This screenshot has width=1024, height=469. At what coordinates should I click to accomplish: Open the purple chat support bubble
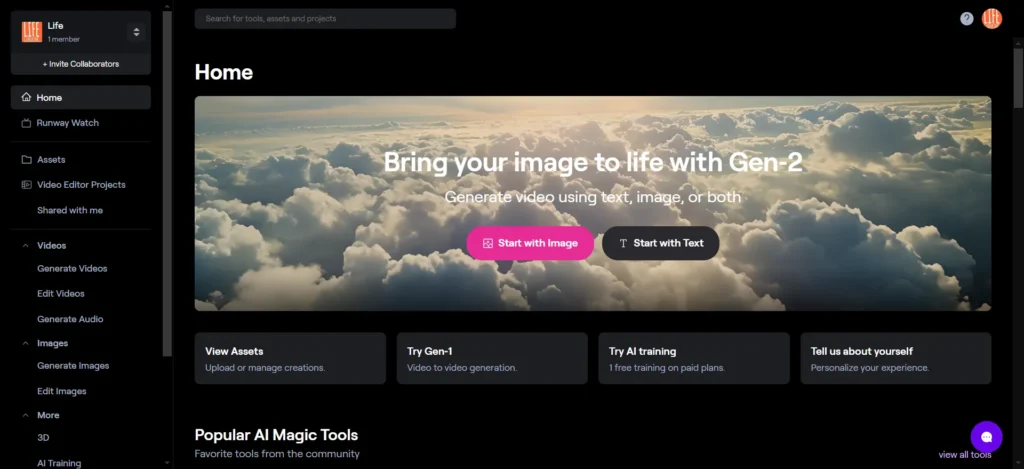(x=986, y=437)
